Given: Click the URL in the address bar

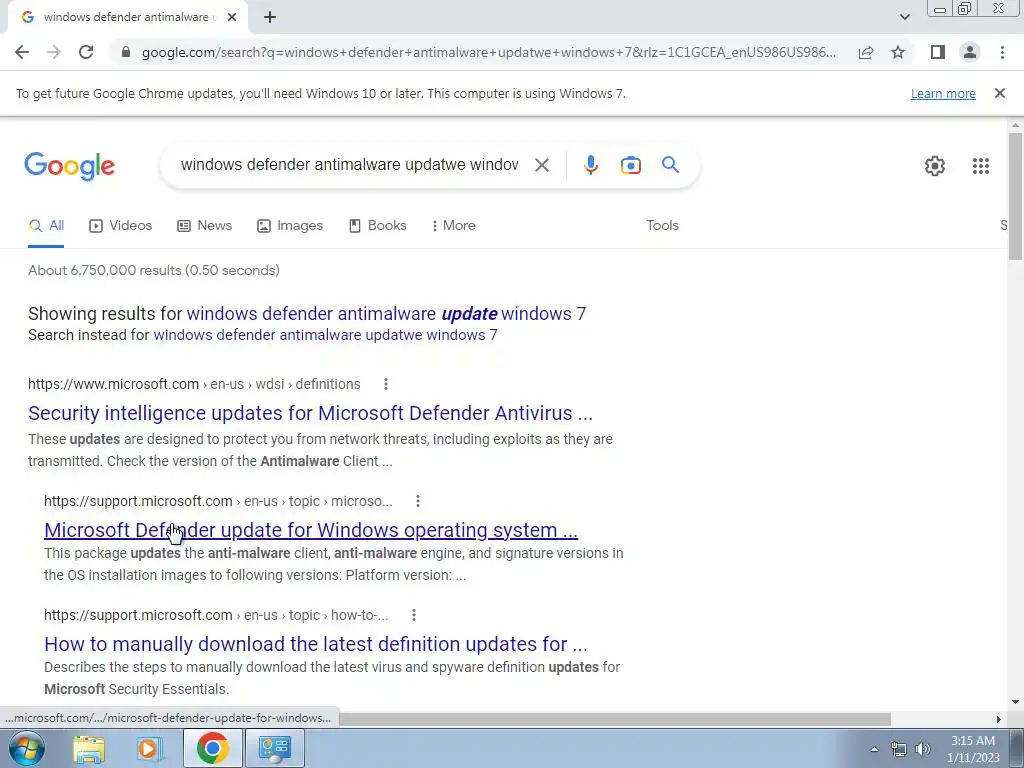Looking at the screenshot, I should pos(488,52).
